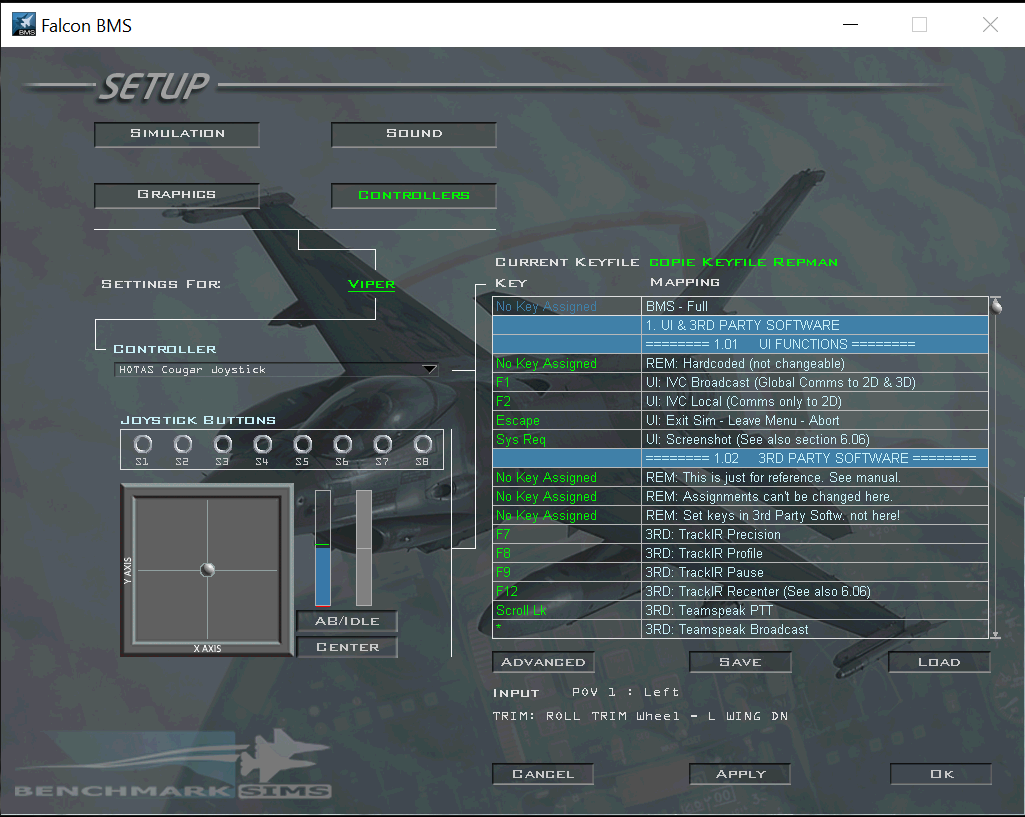
Task: Click joystick button indicator S1
Action: 143,445
